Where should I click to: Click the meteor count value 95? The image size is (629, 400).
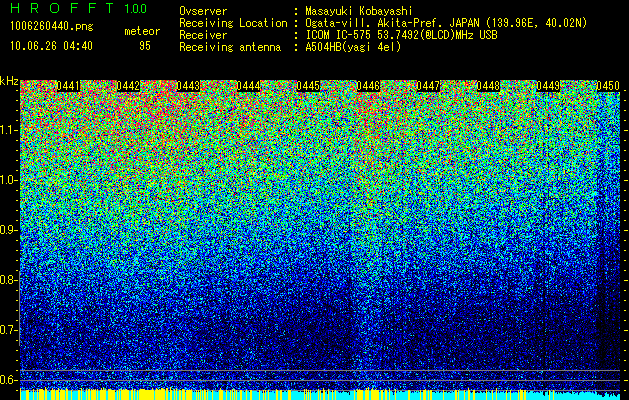click(x=145, y=46)
